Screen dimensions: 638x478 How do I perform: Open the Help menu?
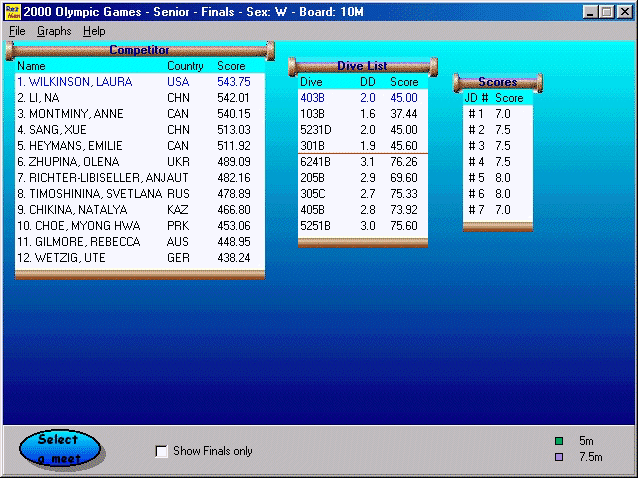click(94, 31)
